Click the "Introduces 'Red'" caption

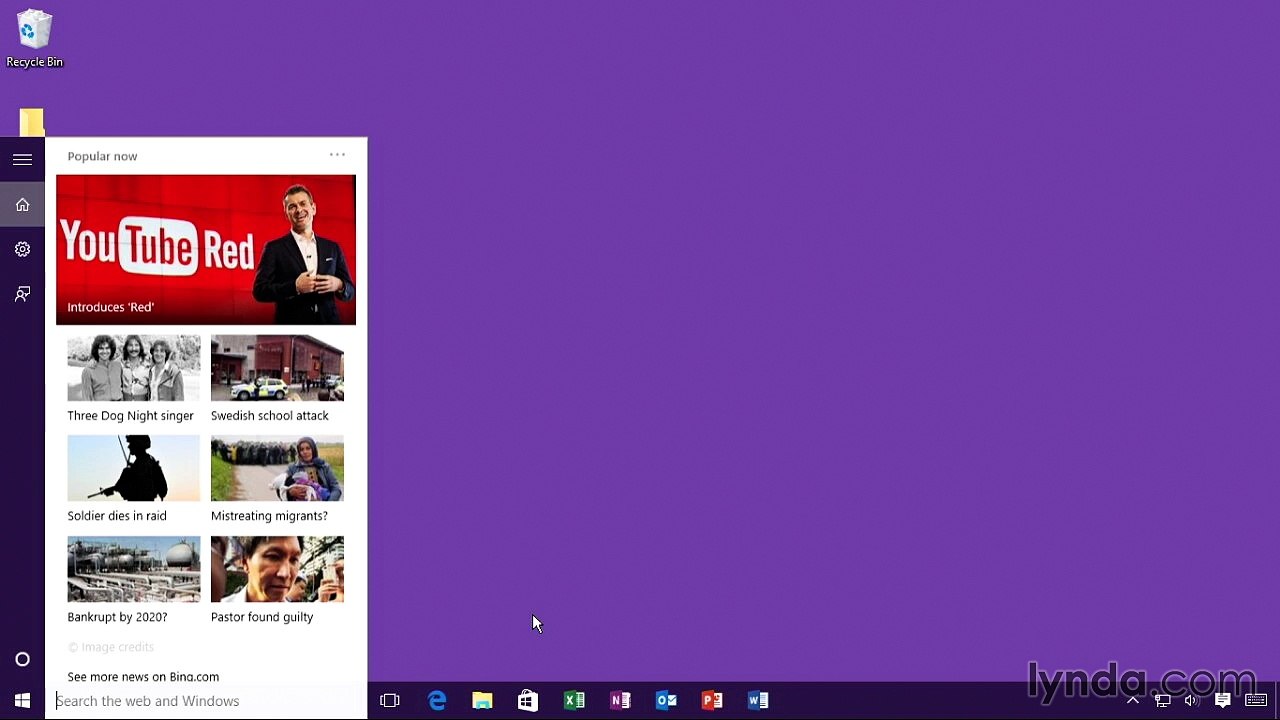tap(111, 307)
